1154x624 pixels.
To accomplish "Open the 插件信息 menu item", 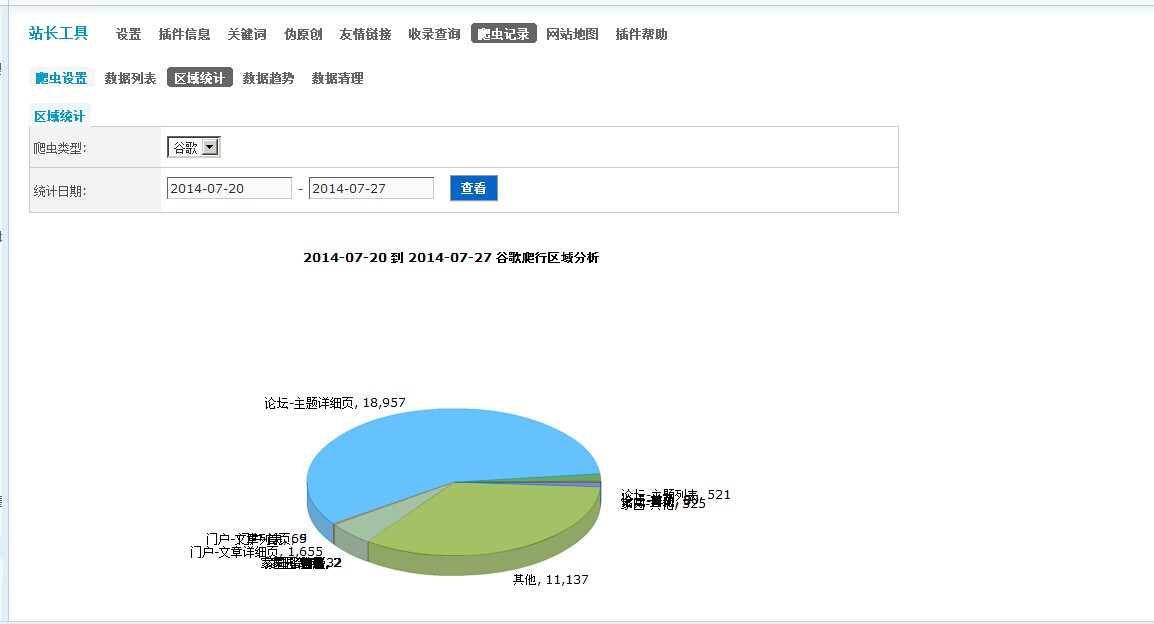I will click(184, 34).
